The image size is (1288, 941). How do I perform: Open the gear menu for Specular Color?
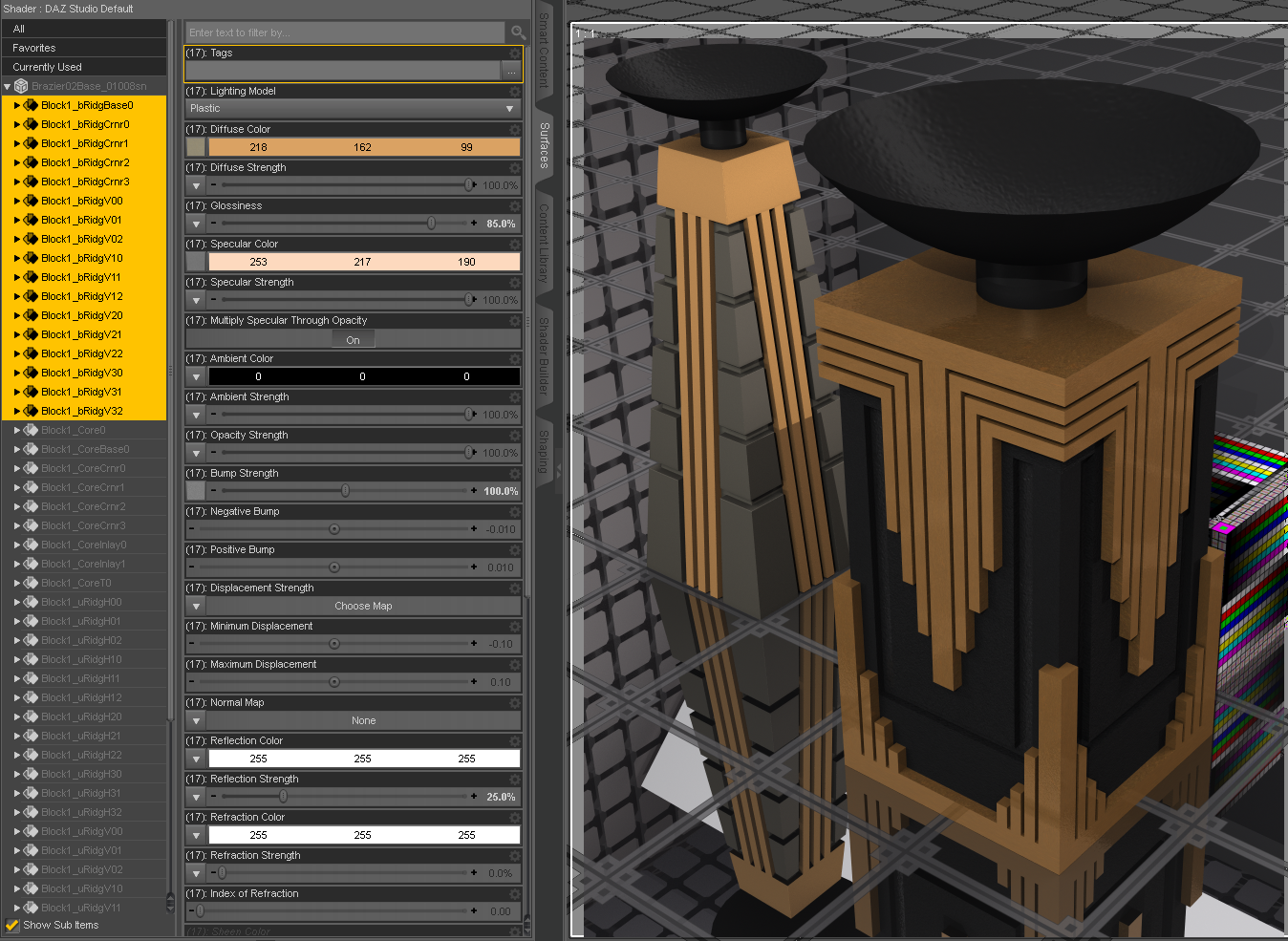pos(515,244)
